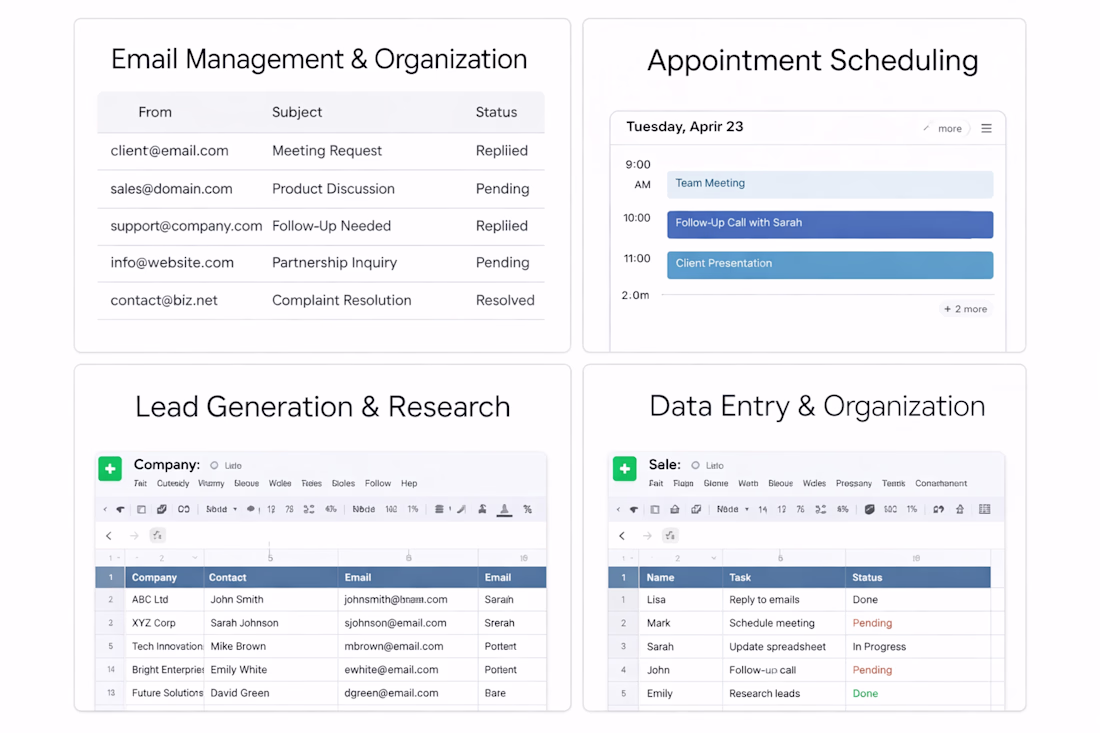Select the radio circle next to Company title
Screen dimensions: 1100x733
click(214, 466)
